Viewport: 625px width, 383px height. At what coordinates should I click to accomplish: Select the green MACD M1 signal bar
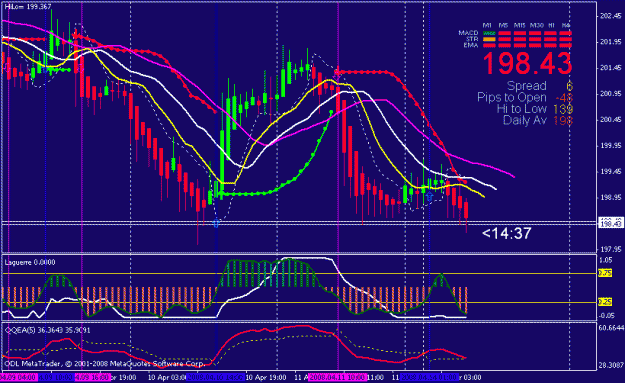click(x=489, y=33)
